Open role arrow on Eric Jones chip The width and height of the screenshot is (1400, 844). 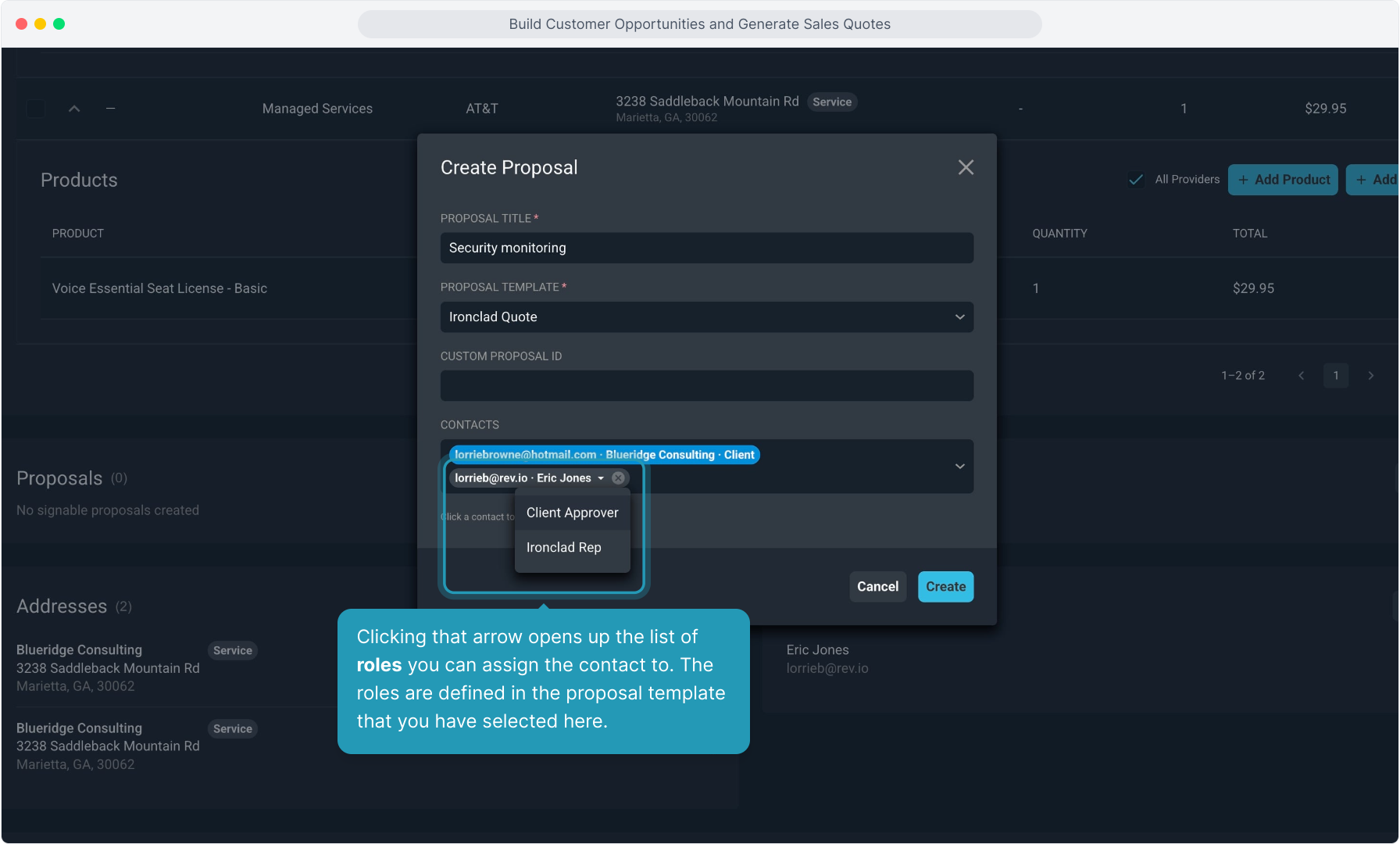(x=601, y=478)
